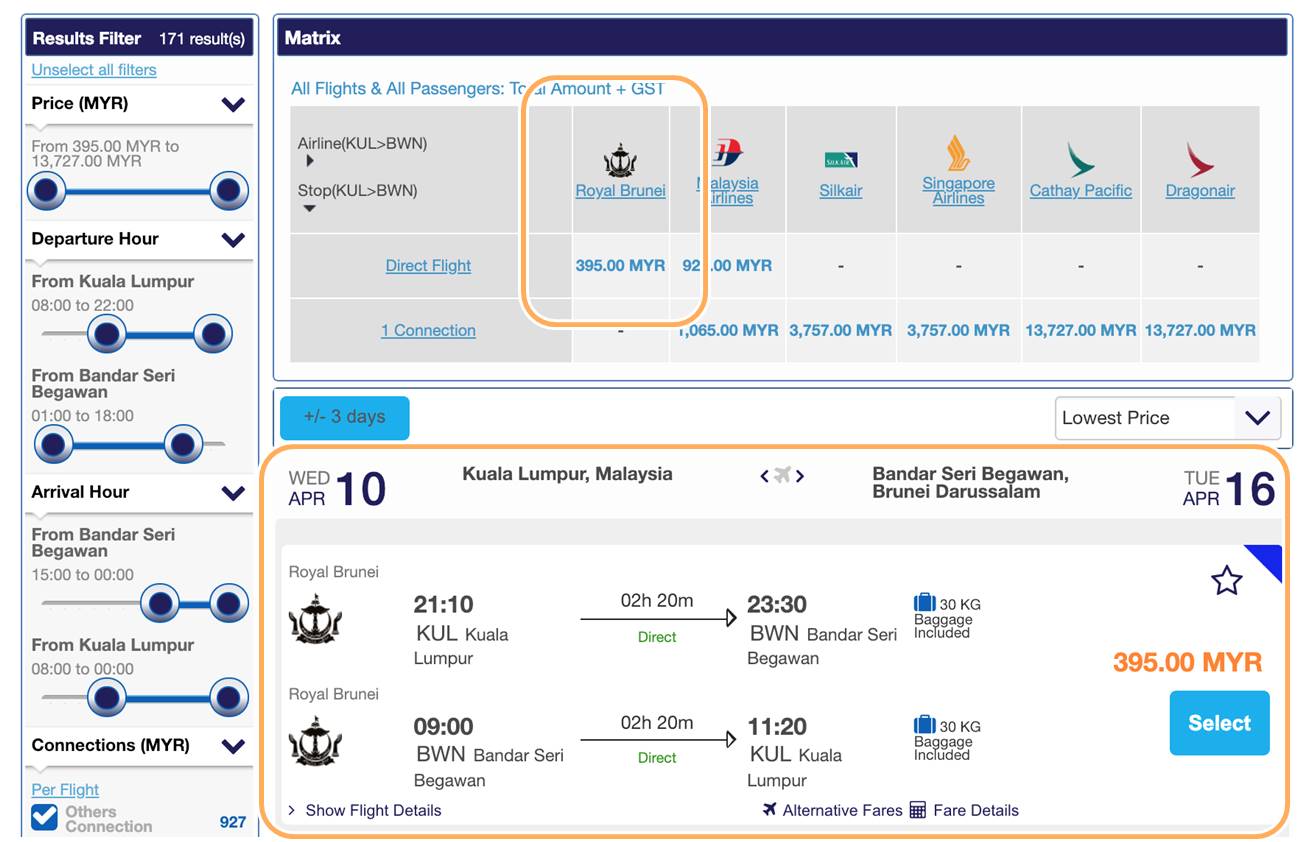Click the Singapore Airlines name link
1300x842 pixels.
coord(958,190)
